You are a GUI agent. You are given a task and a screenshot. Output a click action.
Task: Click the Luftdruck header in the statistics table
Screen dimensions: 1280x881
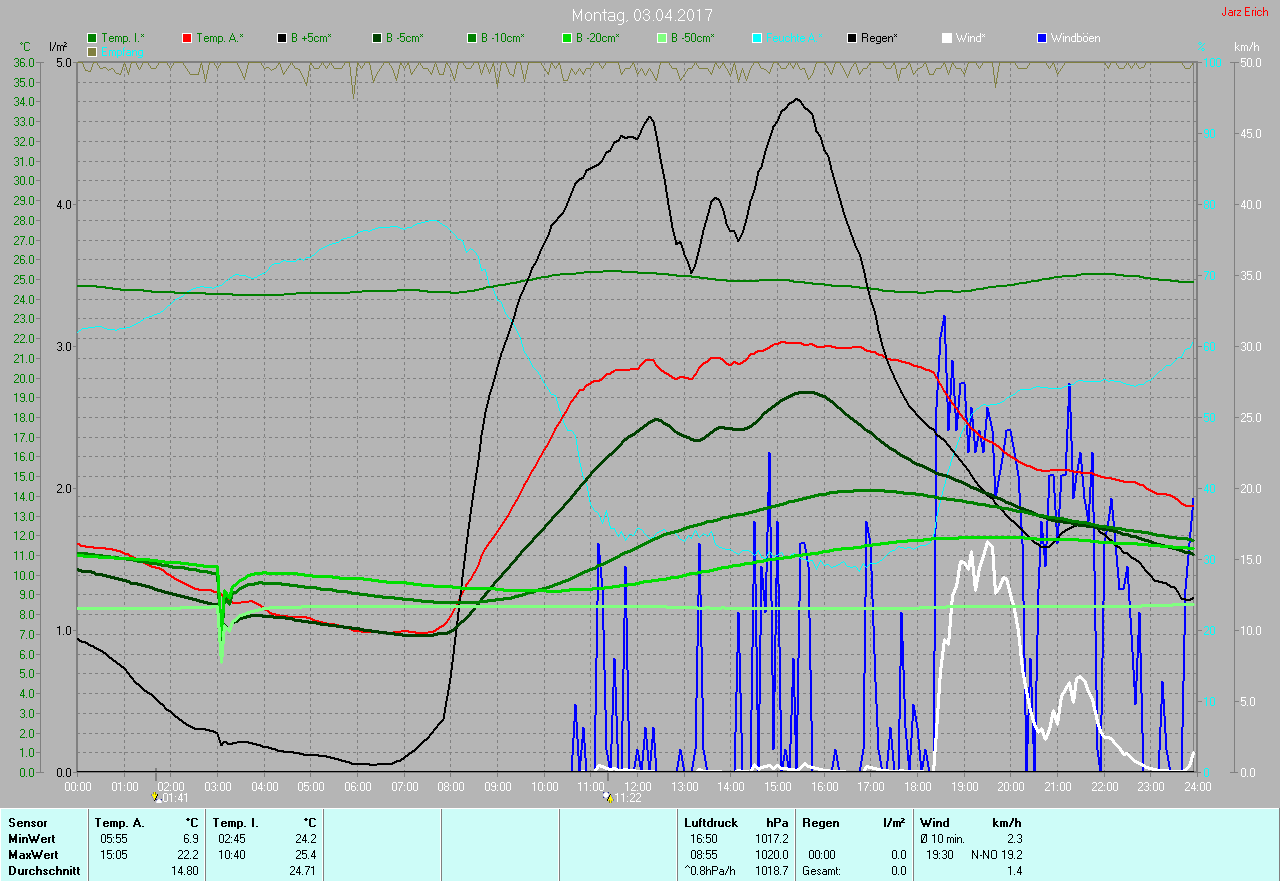click(x=707, y=822)
